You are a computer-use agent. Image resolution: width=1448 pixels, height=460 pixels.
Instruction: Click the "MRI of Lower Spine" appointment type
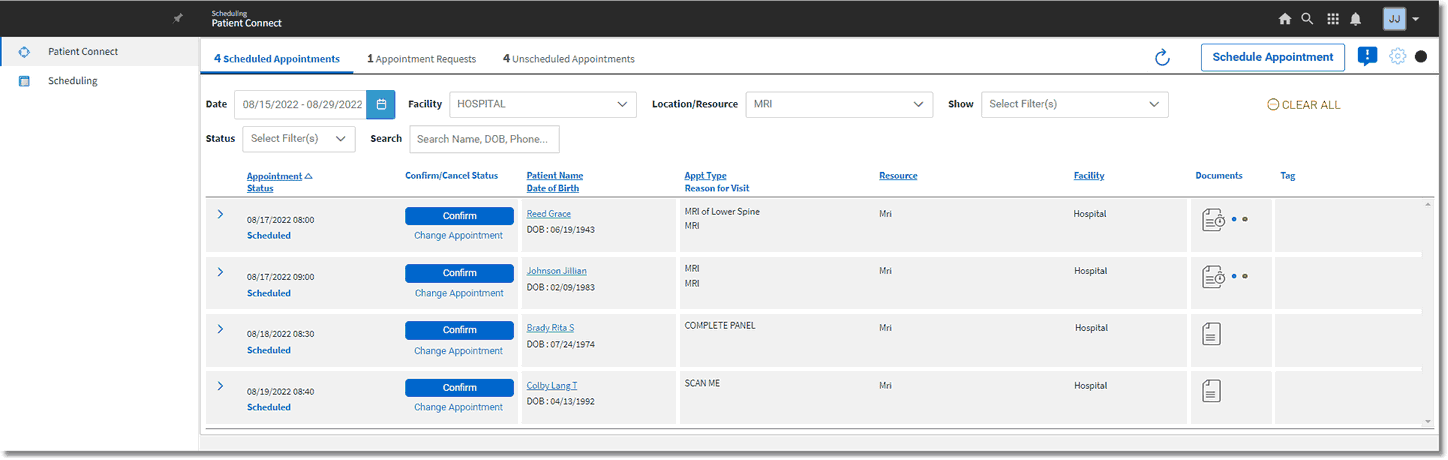pos(722,212)
